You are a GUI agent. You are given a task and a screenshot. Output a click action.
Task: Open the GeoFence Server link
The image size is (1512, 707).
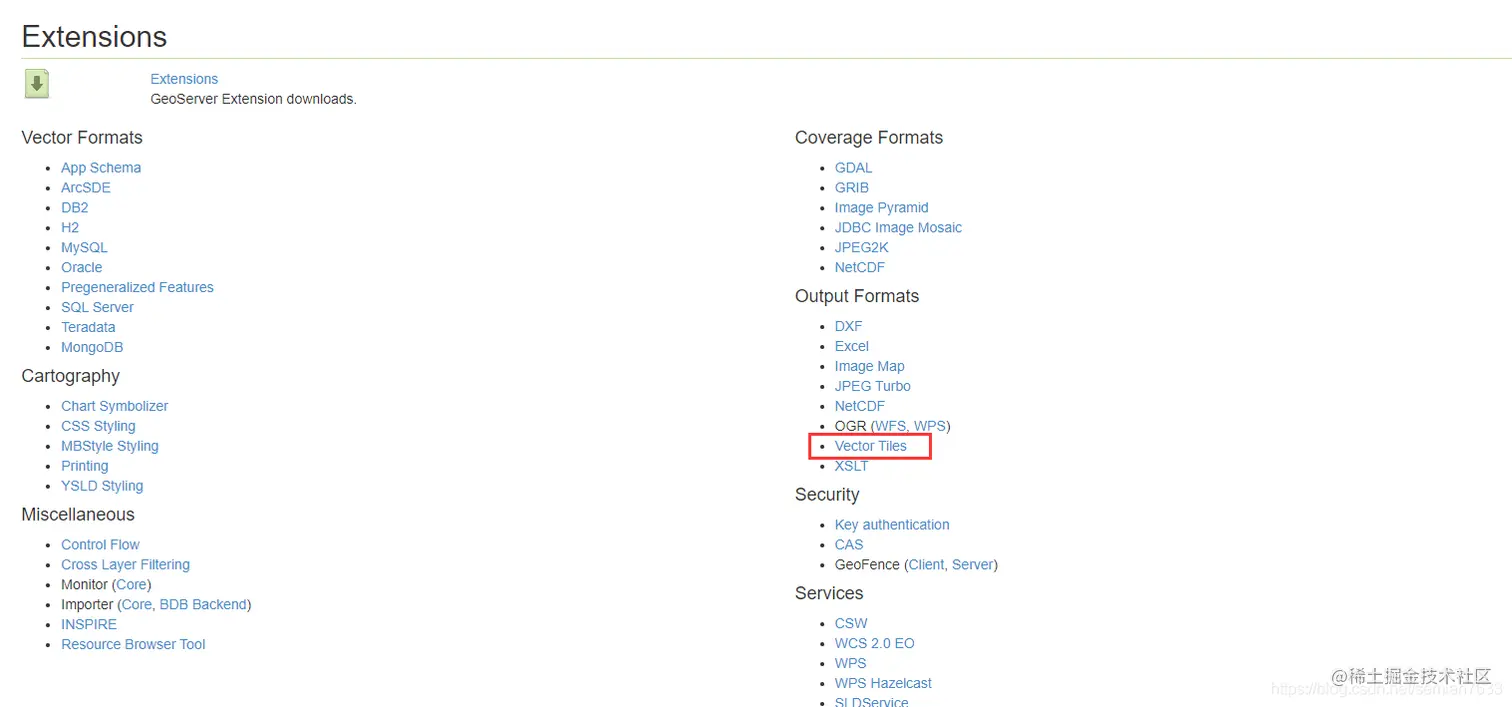point(973,565)
